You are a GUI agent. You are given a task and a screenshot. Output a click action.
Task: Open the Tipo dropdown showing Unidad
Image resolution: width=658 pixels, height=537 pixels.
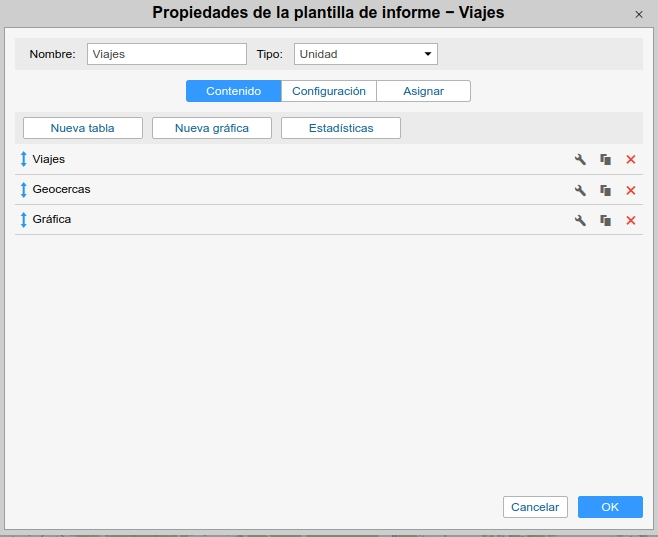coord(366,54)
